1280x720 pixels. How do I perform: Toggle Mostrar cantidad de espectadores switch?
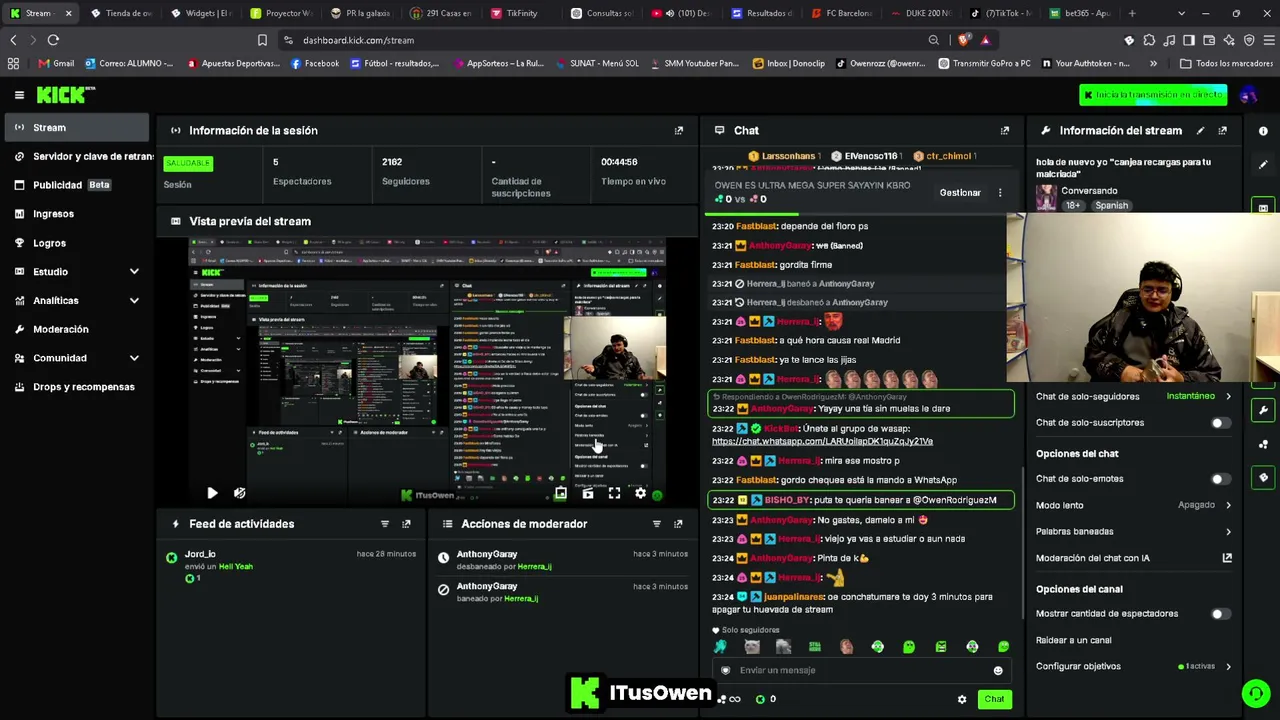1220,614
